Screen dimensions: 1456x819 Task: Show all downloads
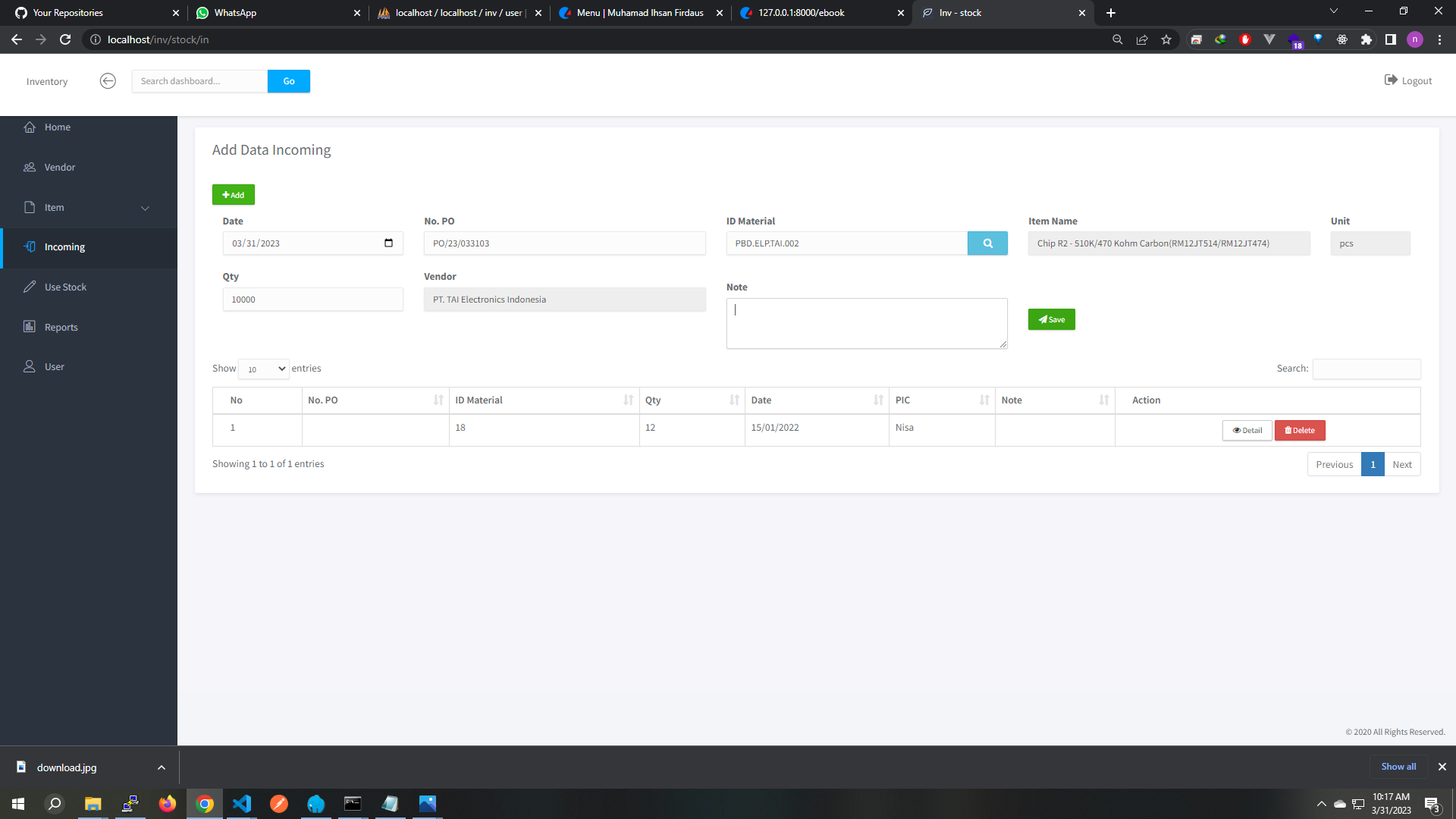(1398, 767)
